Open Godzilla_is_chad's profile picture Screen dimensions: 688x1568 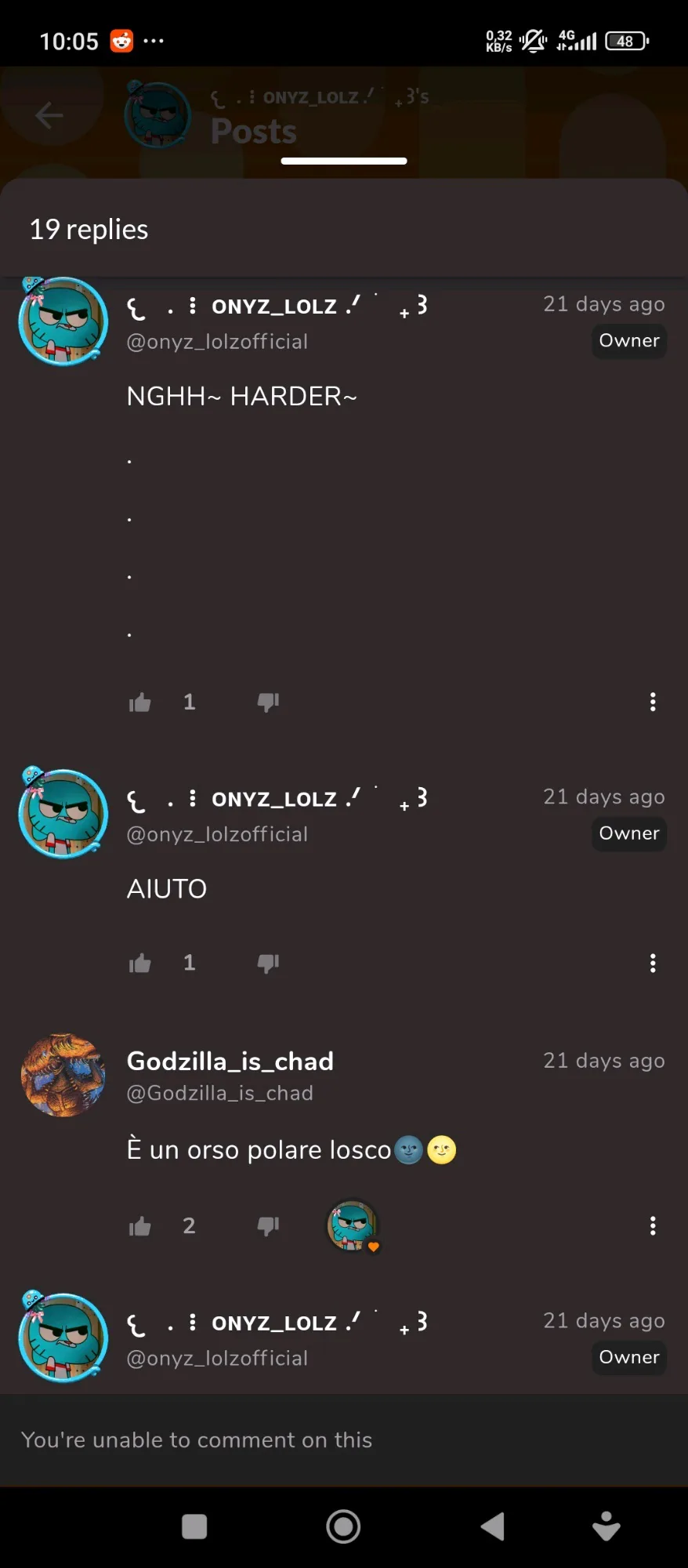(63, 1075)
